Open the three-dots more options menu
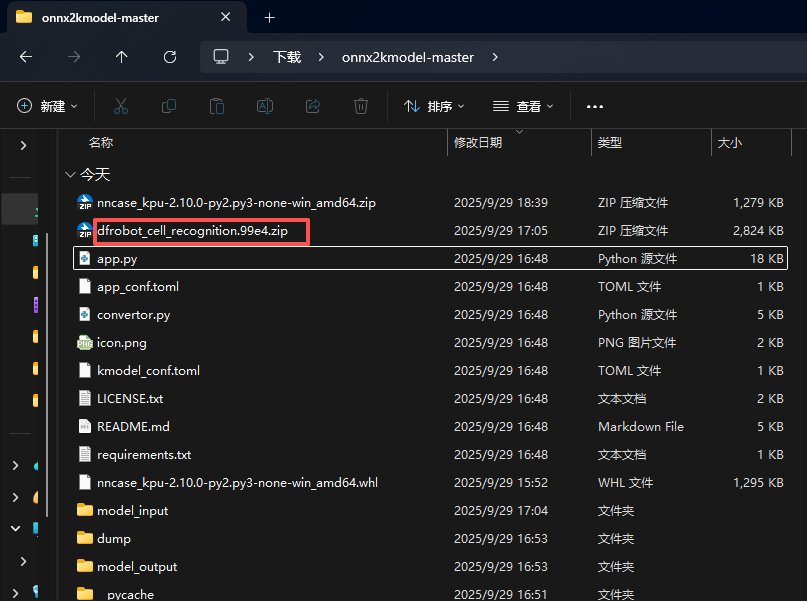The width and height of the screenshot is (807, 601). 595,106
